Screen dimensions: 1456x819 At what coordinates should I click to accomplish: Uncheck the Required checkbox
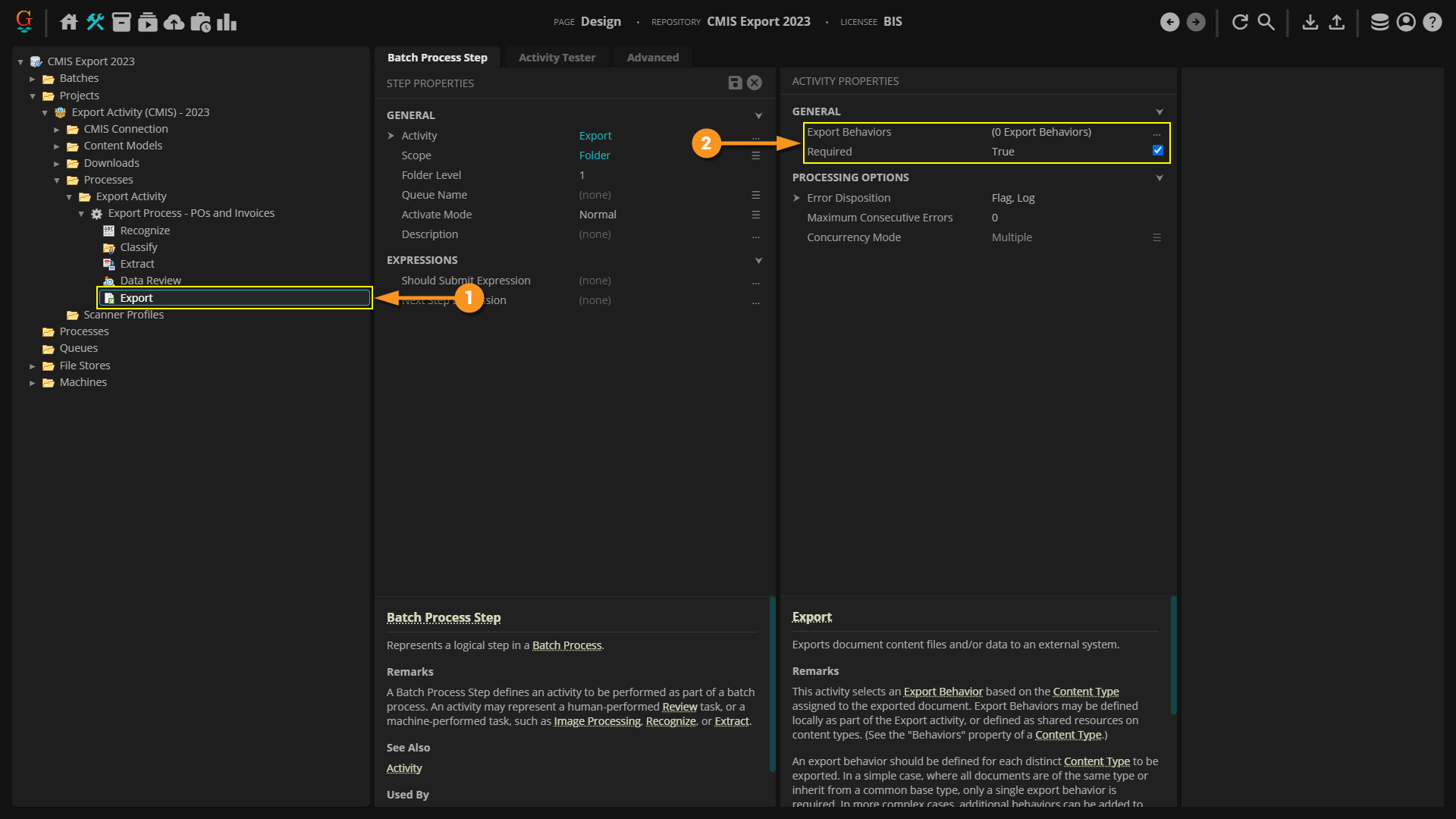click(1157, 151)
